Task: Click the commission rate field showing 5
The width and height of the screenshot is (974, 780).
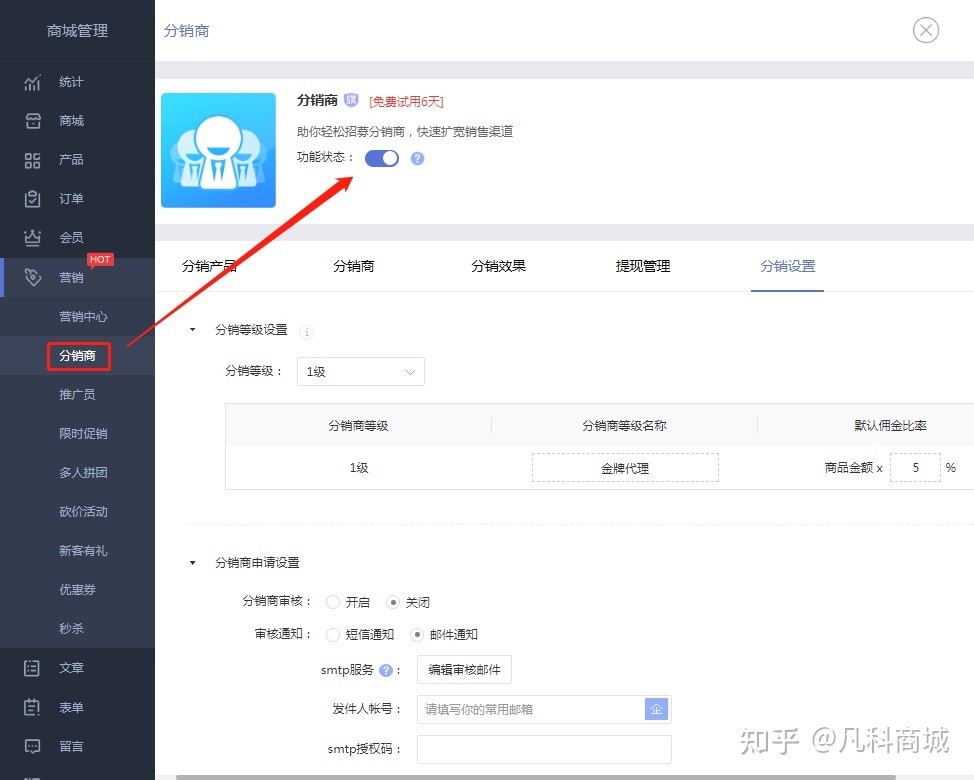Action: [916, 468]
